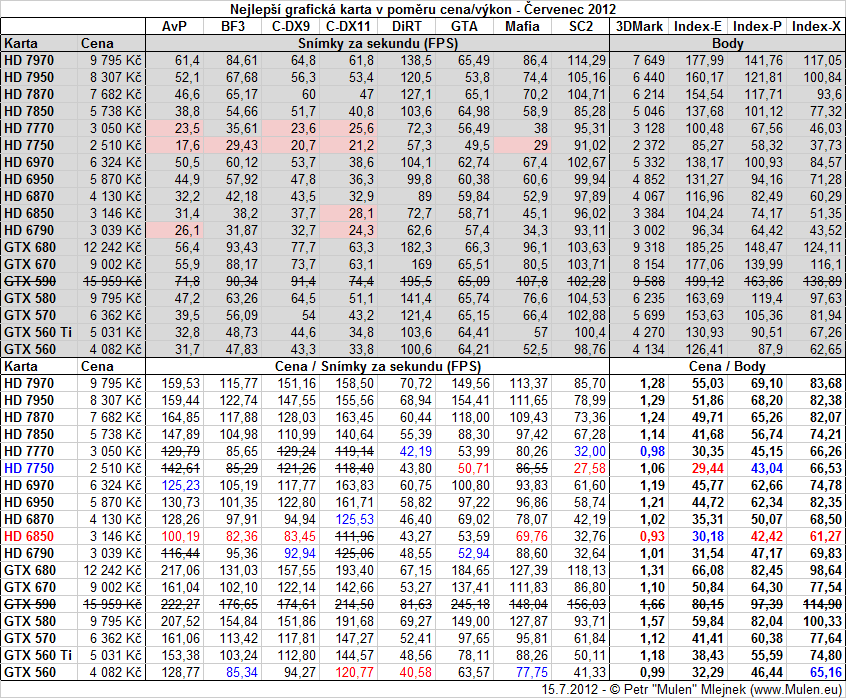Click blue AvP ratio 125,23

pyautogui.click(x=181, y=485)
